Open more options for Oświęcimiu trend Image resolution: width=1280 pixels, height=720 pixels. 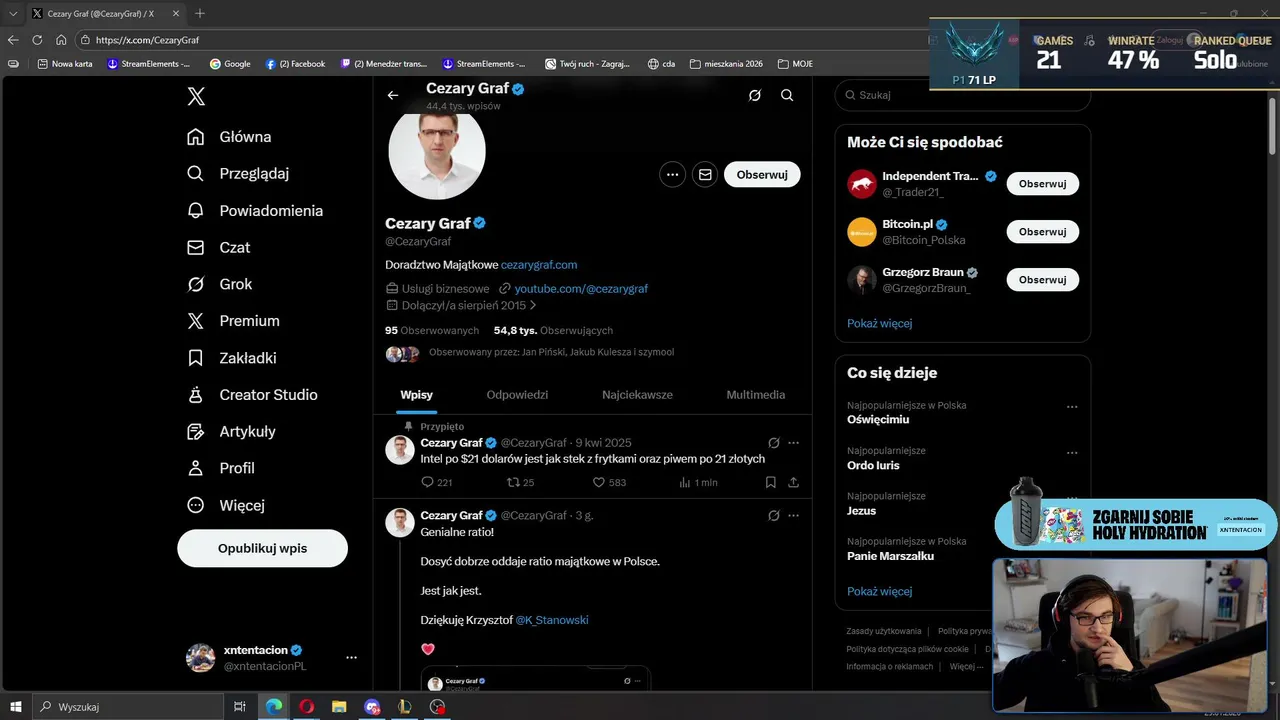1072,407
